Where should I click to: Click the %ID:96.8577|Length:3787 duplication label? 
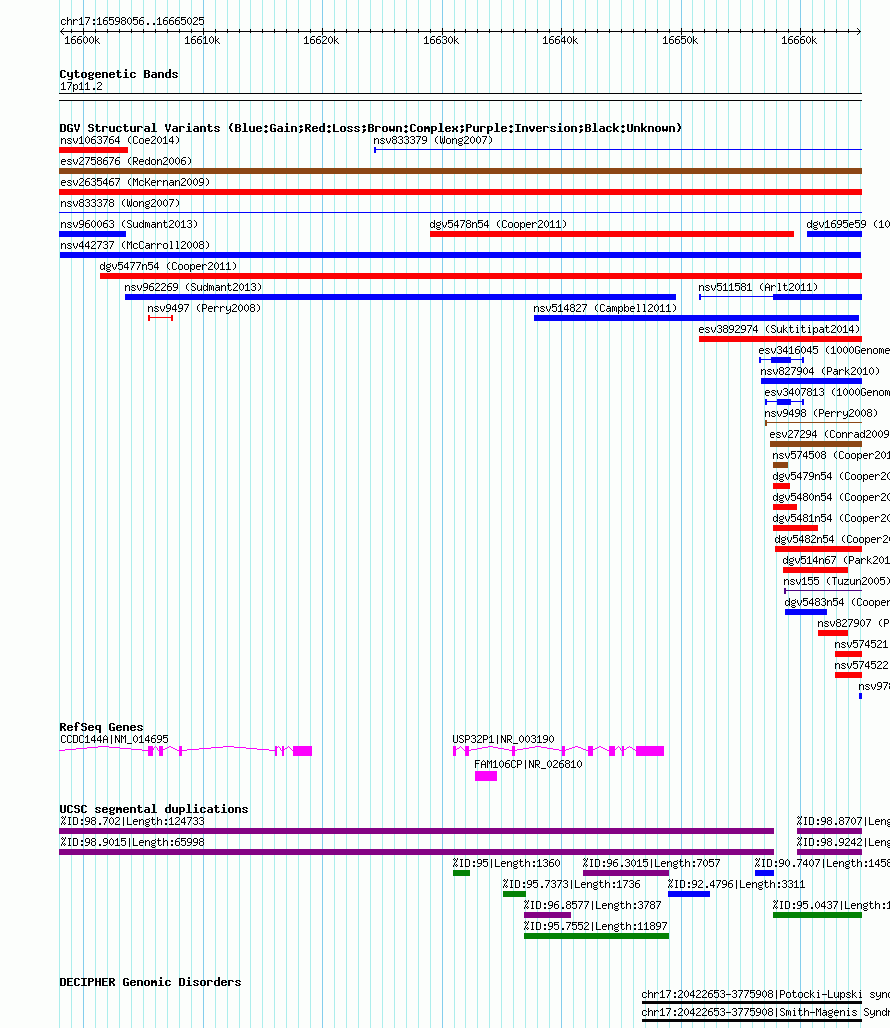click(592, 905)
